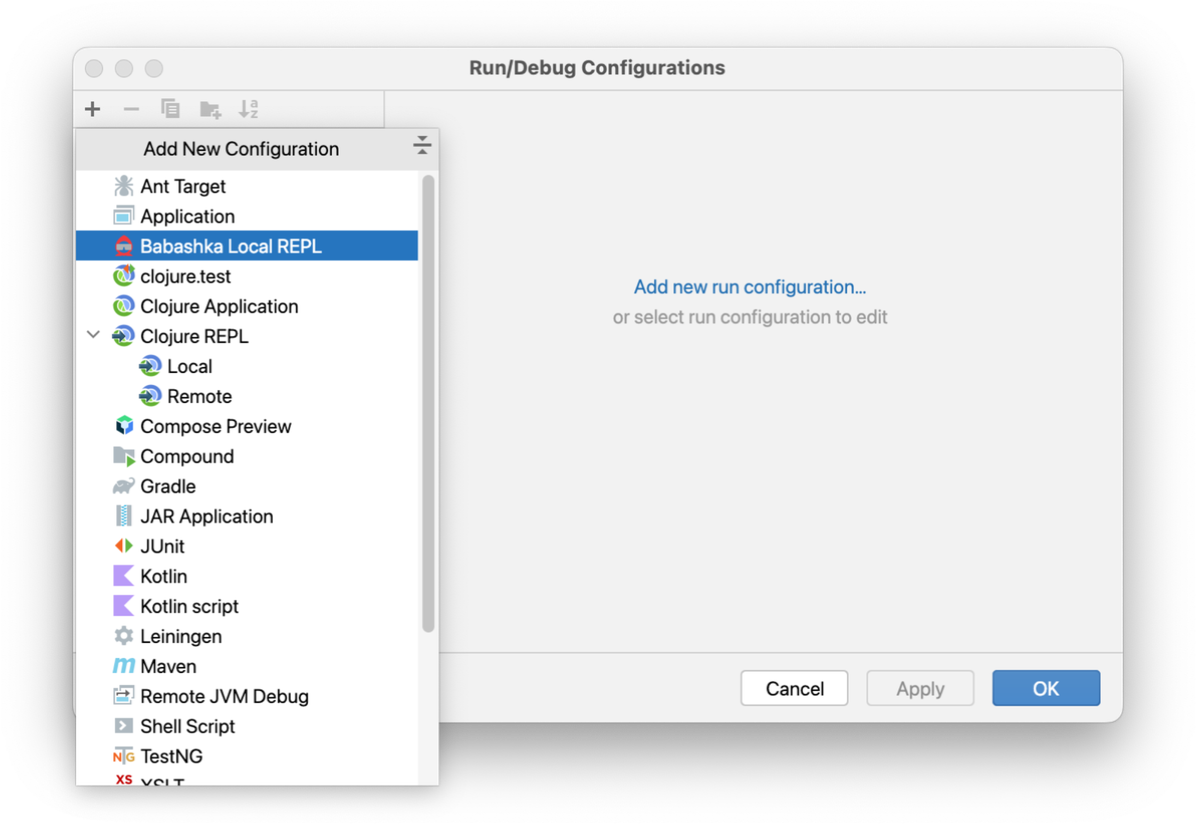Viewport: 1196px width, 824px height.
Task: Click the TestNG icon
Action: coord(124,756)
